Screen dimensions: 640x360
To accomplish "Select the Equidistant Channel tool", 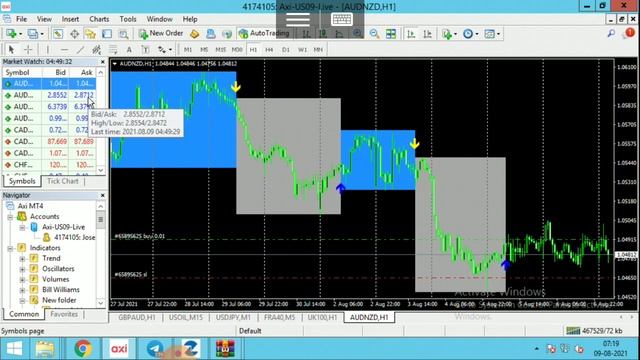I will coord(96,49).
